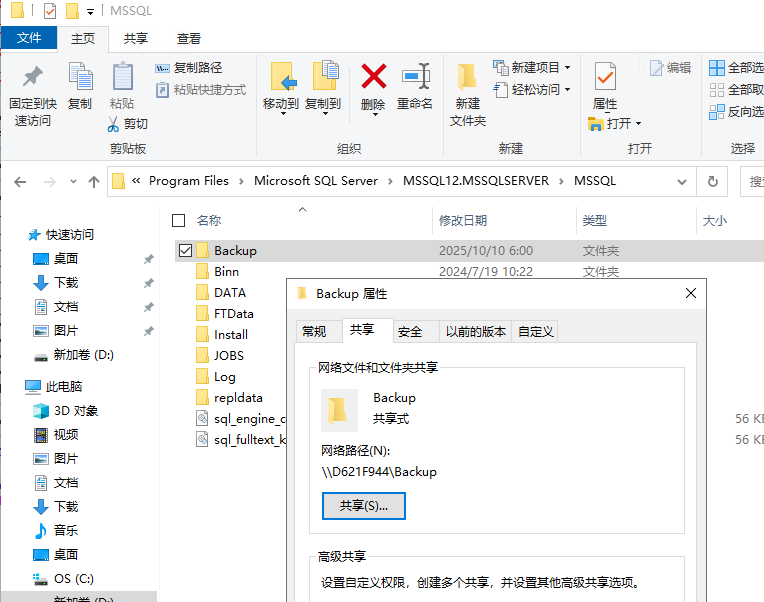Click 此电脑 in navigation pane
764x602 pixels.
pyautogui.click(x=54, y=387)
